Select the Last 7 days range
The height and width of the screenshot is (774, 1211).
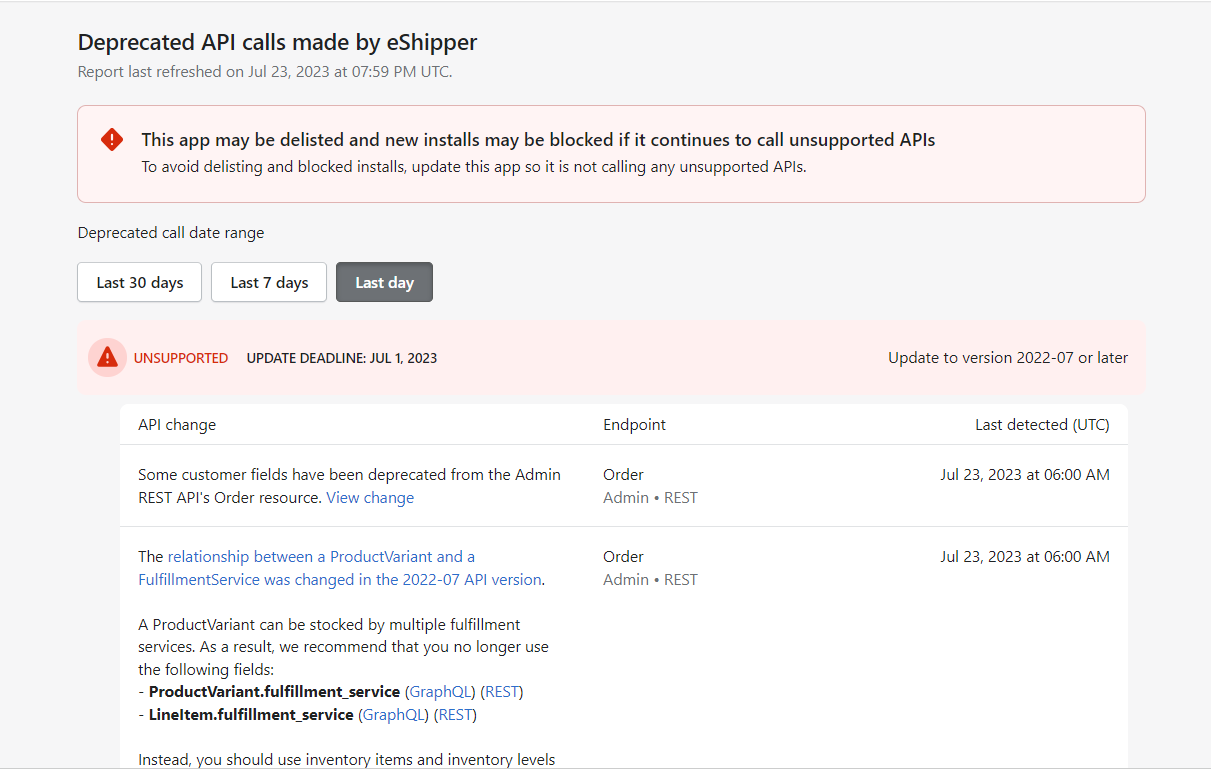point(269,282)
